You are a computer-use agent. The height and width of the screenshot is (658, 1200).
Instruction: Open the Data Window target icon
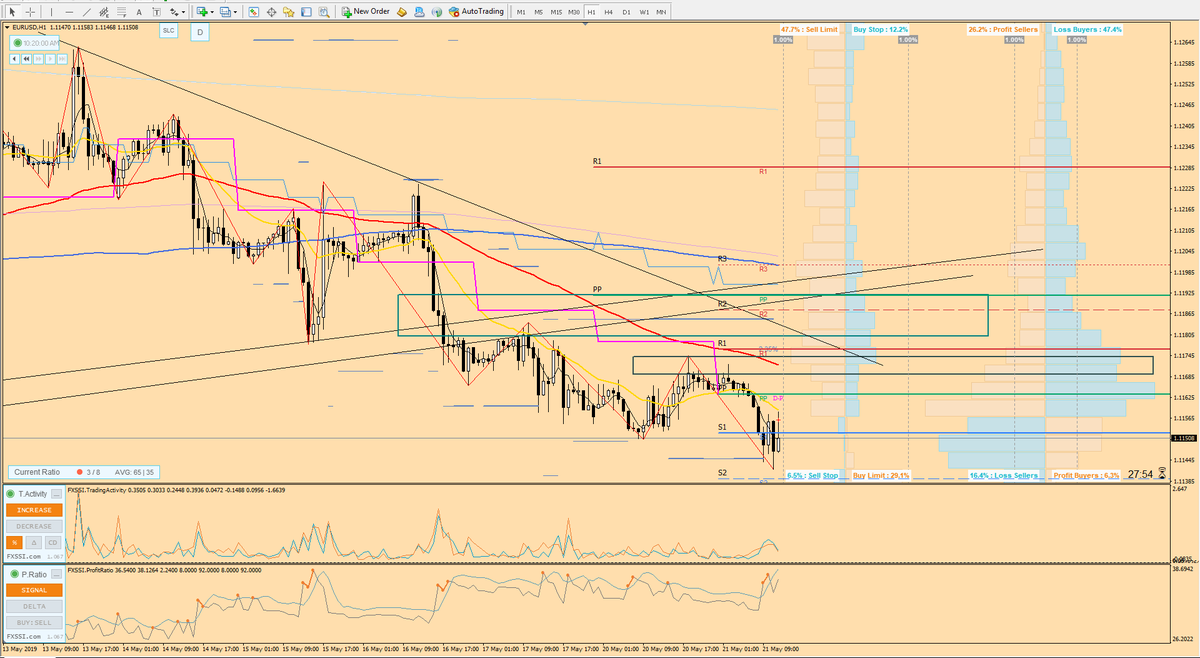click(x=271, y=12)
